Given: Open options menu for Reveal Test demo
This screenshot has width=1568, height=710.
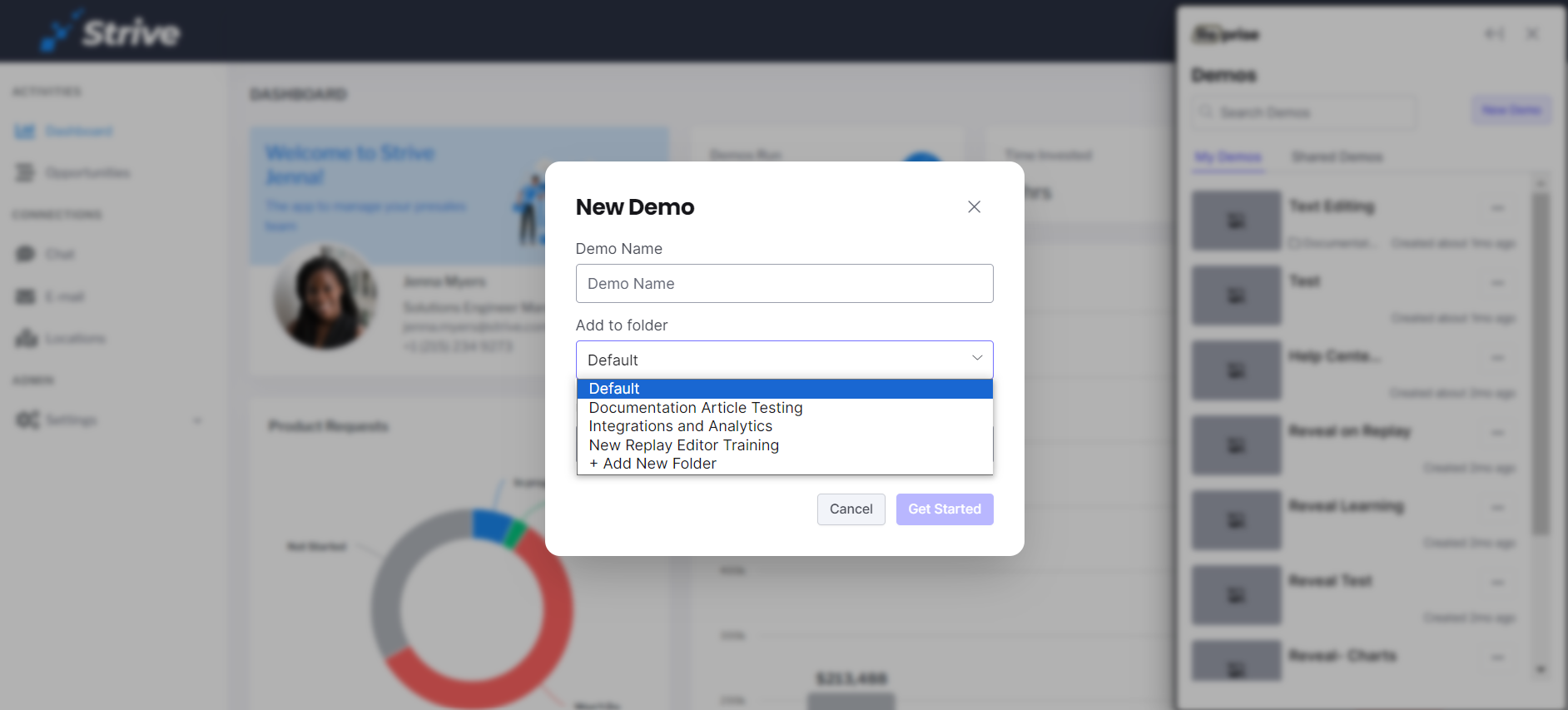Looking at the screenshot, I should [1498, 583].
